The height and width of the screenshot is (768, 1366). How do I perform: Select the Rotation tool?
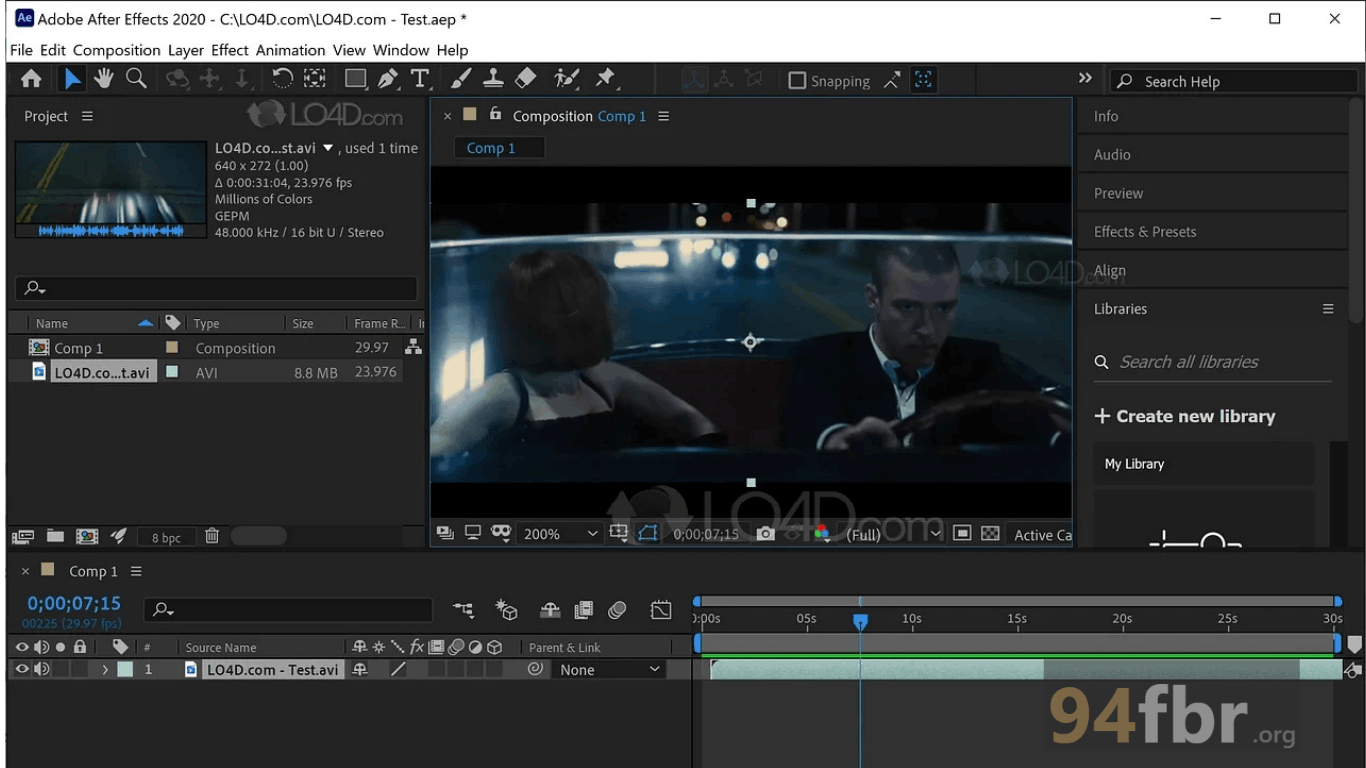(283, 79)
